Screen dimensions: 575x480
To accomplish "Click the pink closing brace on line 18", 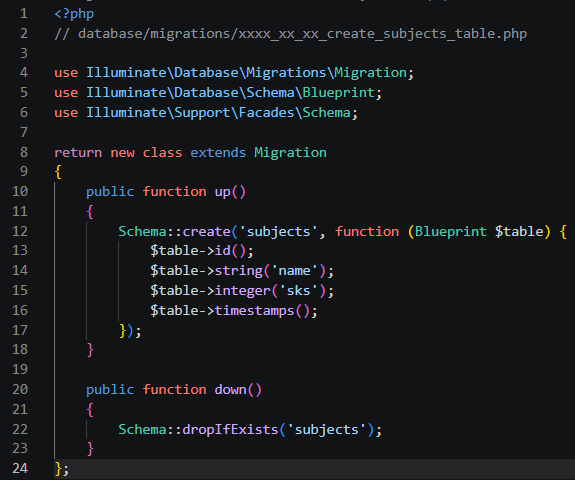I will pos(90,350).
